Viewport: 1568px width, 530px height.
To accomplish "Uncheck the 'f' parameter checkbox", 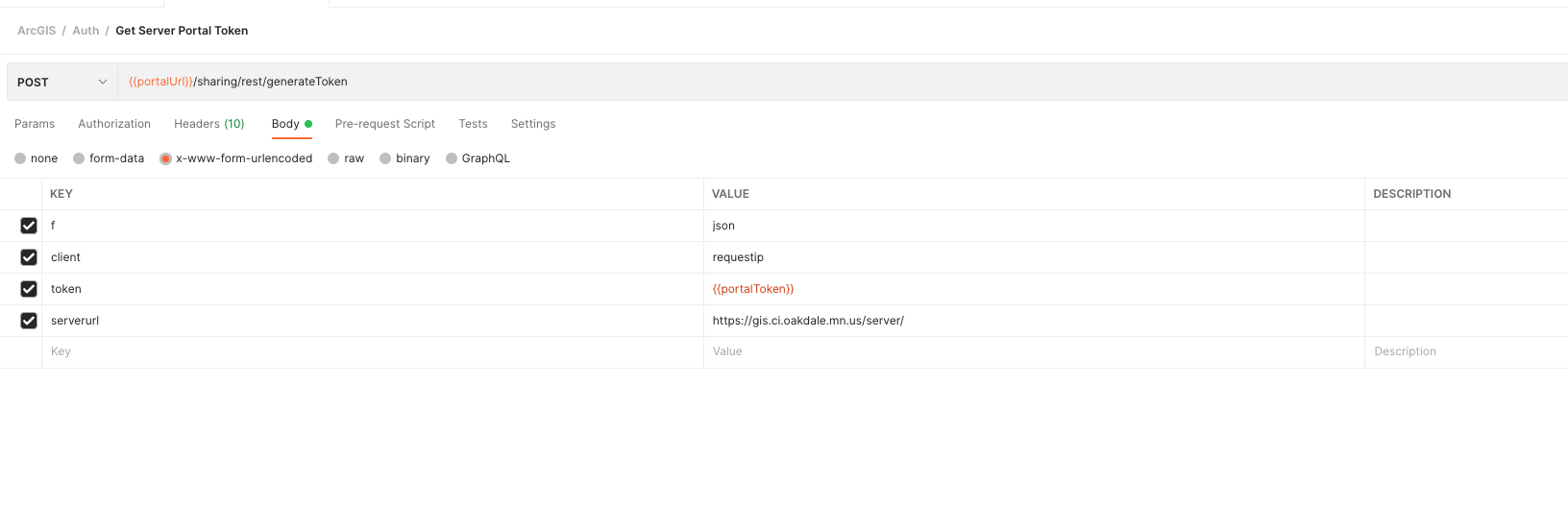I will [x=29, y=226].
